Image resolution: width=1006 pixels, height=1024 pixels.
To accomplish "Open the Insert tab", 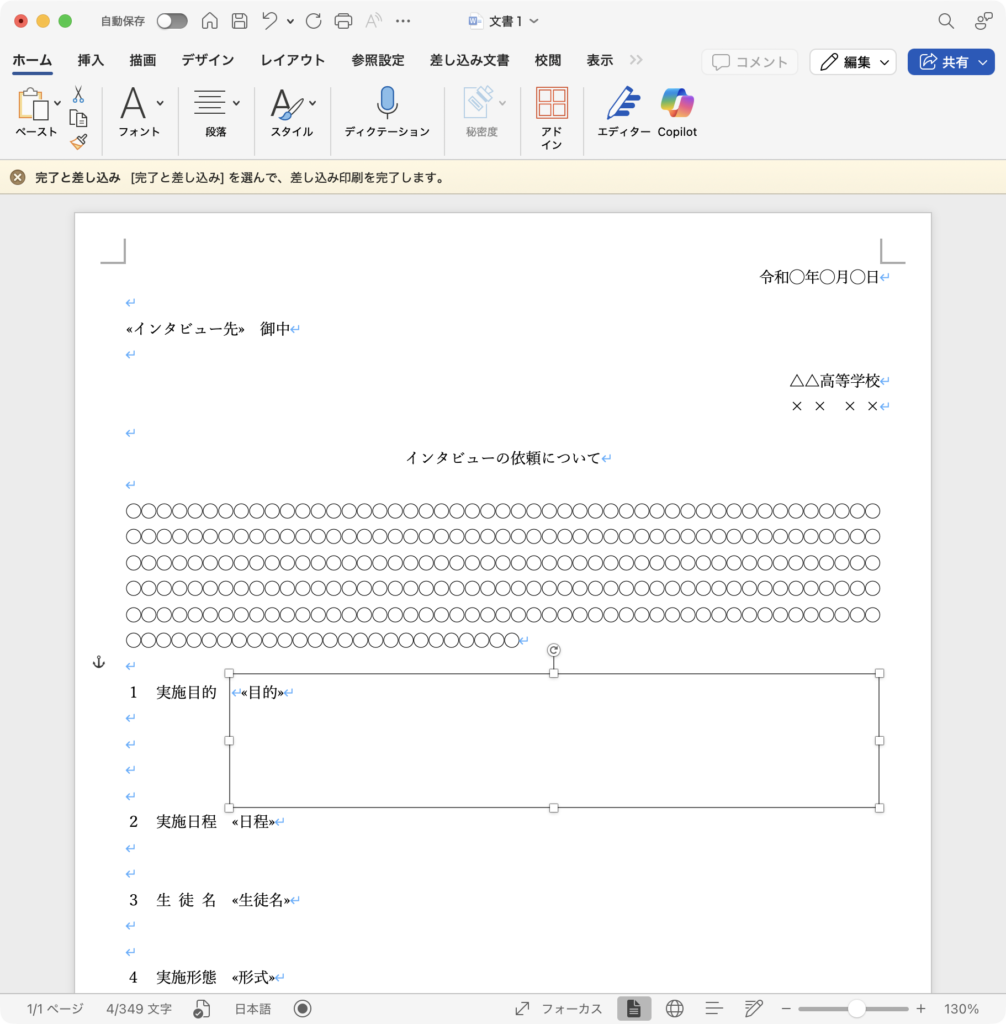I will pos(91,60).
